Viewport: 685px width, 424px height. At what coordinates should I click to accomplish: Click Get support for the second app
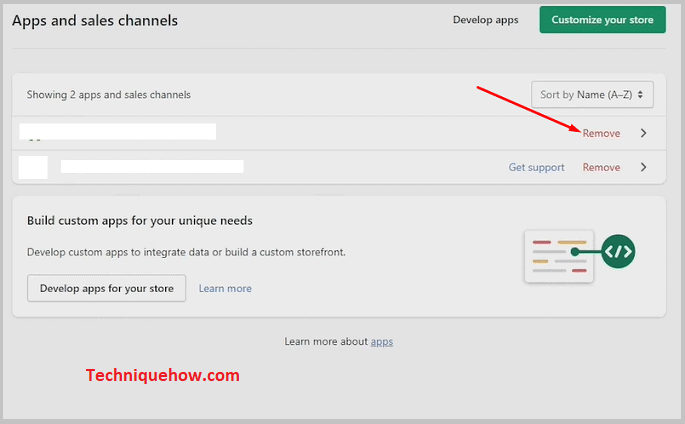pyautogui.click(x=536, y=167)
